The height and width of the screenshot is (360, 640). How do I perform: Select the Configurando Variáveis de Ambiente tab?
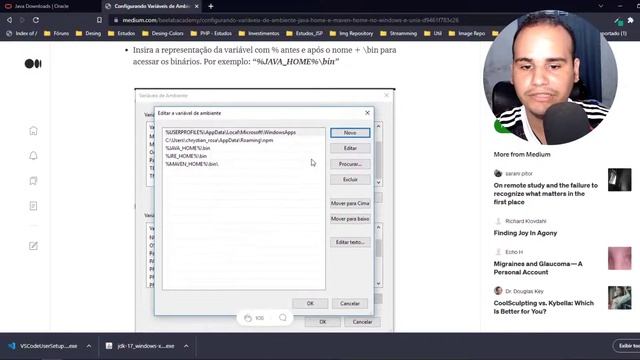pyautogui.click(x=152, y=6)
